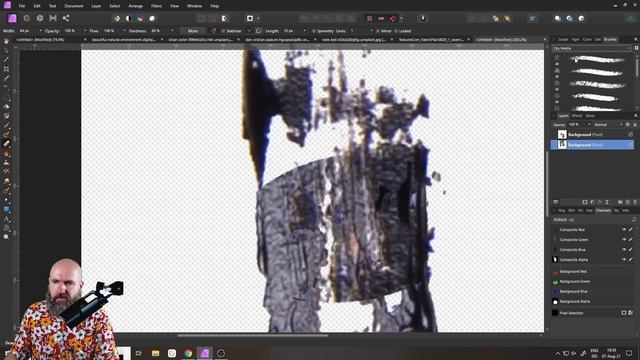Select the Crop tool in tools panel
640x360 pixels.
(6, 69)
